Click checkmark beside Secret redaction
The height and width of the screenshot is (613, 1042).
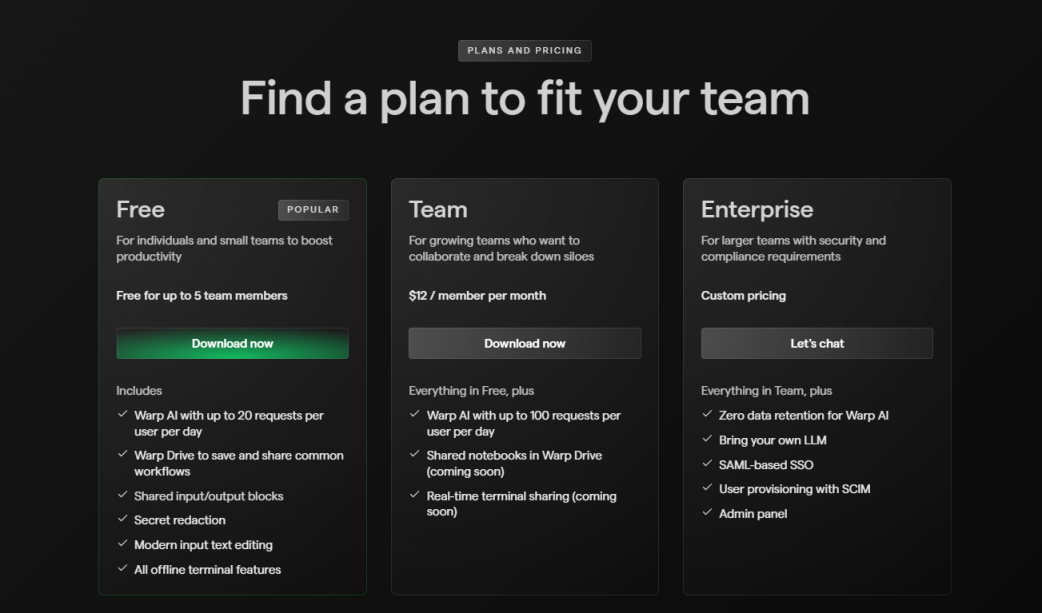pyautogui.click(x=121, y=520)
